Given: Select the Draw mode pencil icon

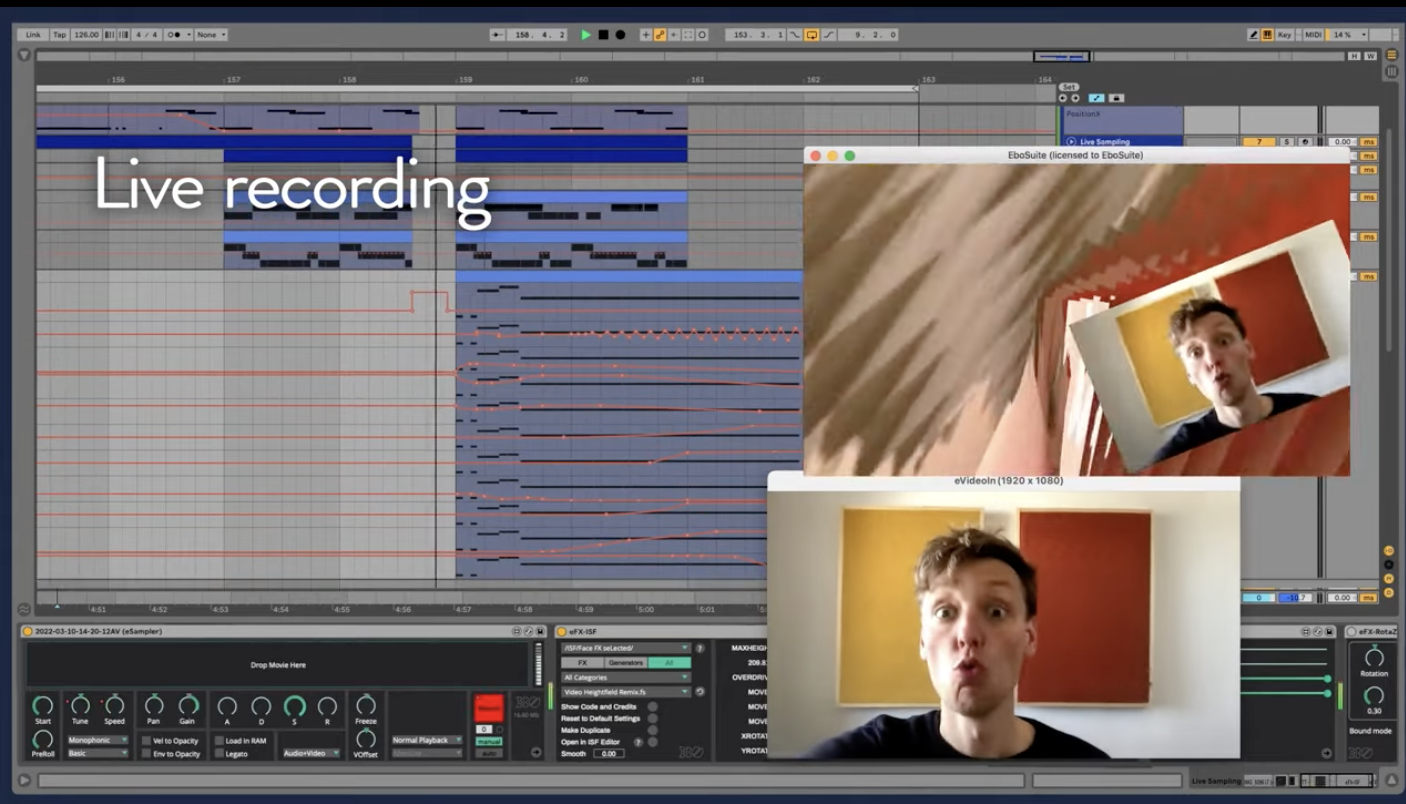Looking at the screenshot, I should click(x=1253, y=34).
